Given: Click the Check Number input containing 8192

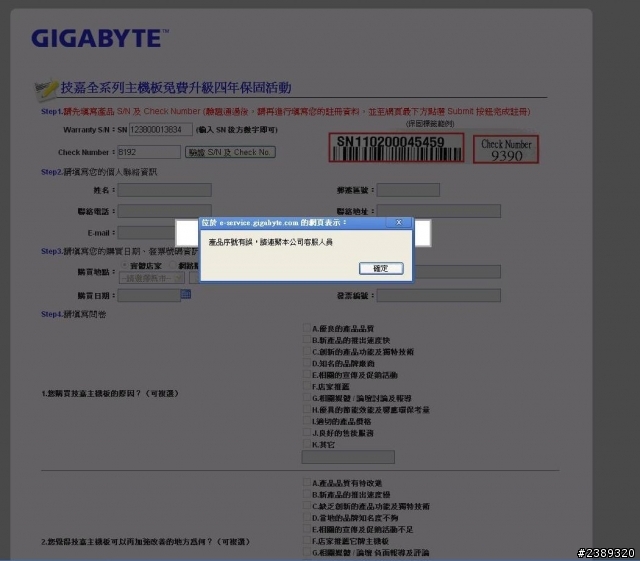Looking at the screenshot, I should 149,152.
